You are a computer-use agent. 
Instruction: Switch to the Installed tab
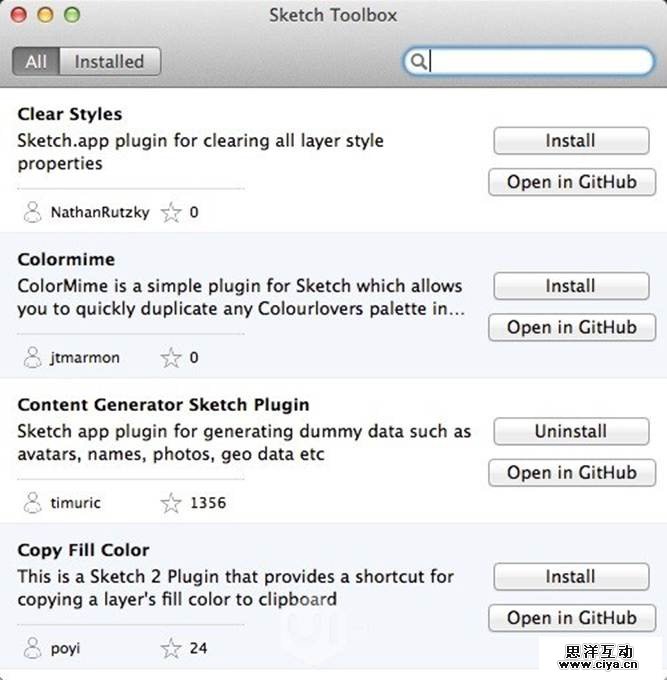[x=109, y=62]
